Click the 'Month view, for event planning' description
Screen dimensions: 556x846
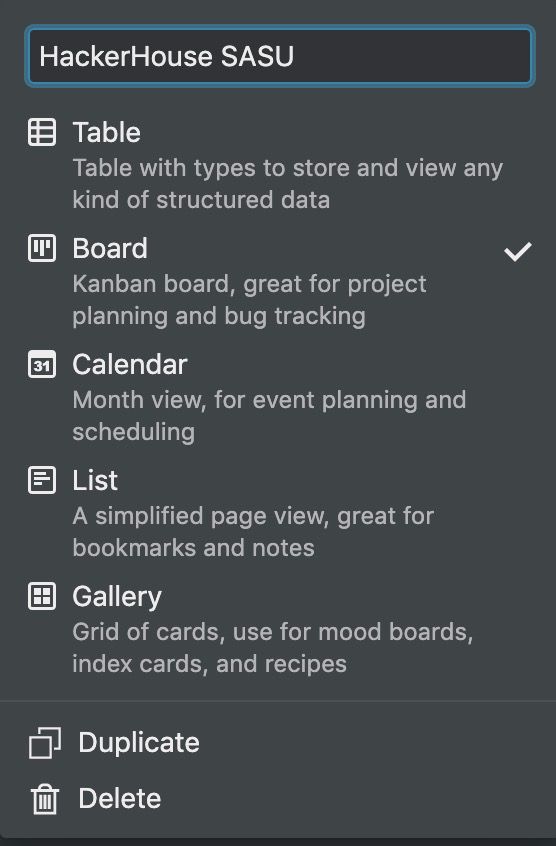pos(269,415)
